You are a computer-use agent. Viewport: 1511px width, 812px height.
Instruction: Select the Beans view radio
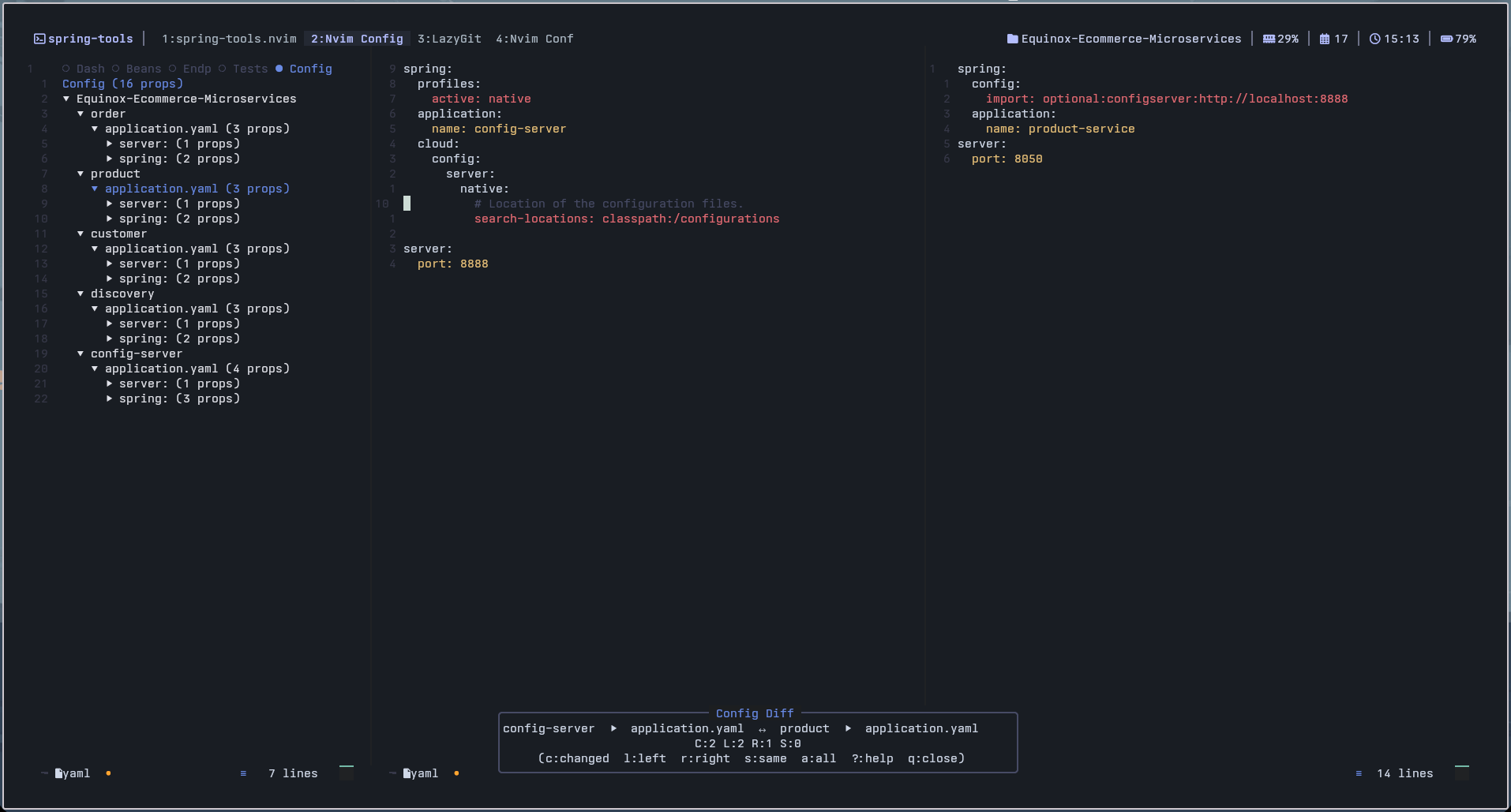click(x=116, y=69)
